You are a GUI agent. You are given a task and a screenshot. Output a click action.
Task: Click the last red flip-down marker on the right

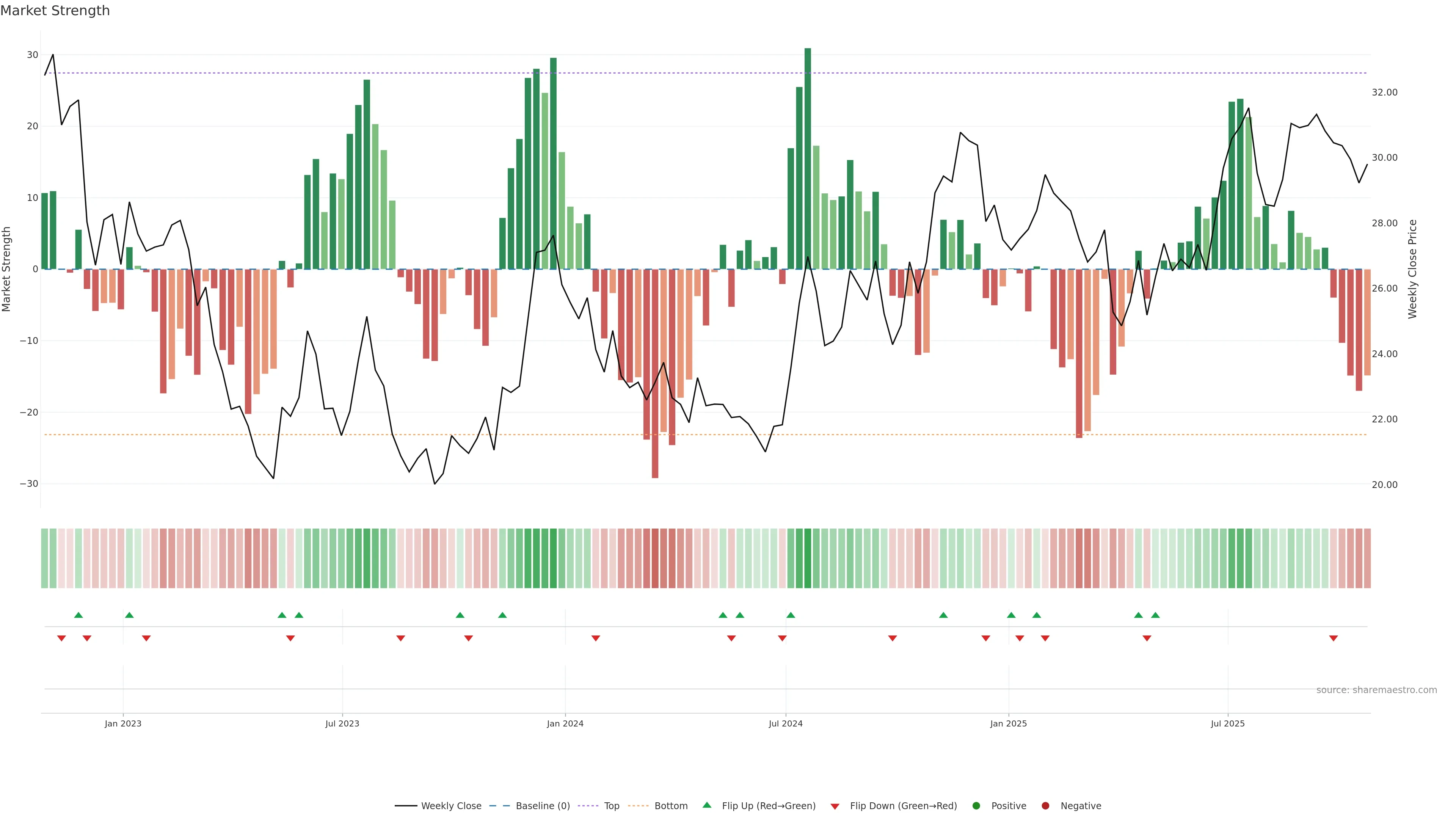click(x=1334, y=638)
